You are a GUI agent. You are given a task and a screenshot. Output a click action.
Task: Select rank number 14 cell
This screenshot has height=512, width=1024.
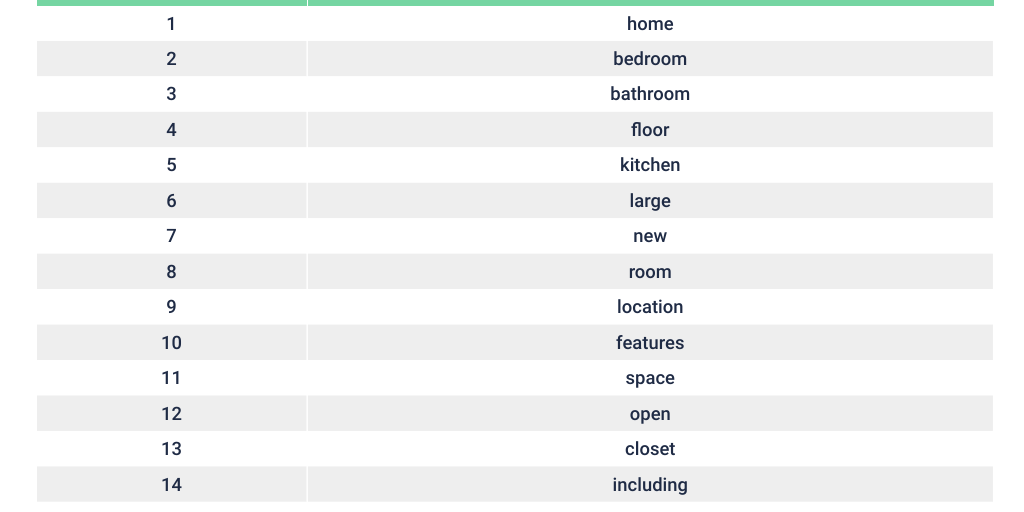[x=171, y=485]
